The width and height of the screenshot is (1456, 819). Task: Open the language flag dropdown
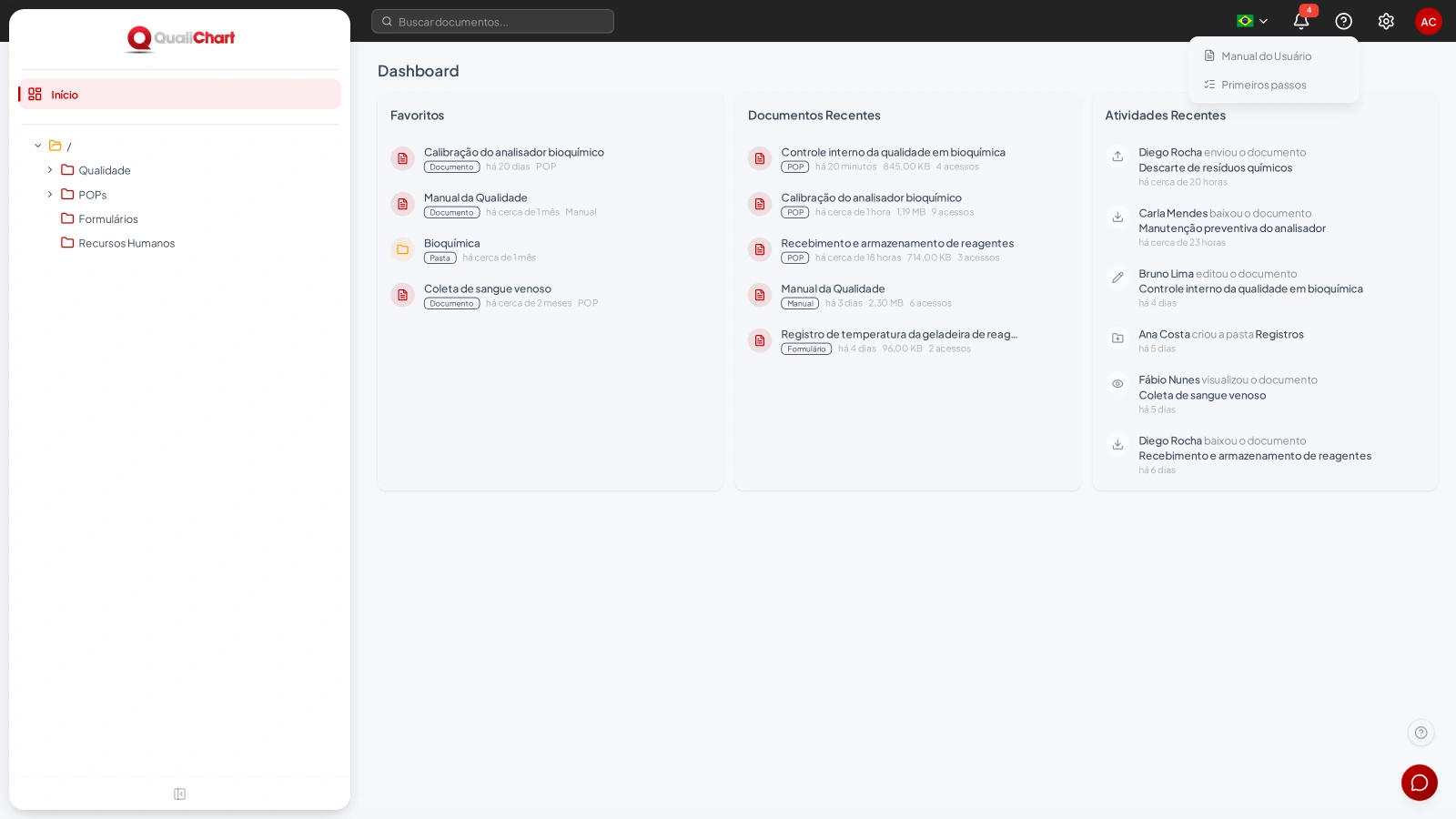pyautogui.click(x=1252, y=21)
